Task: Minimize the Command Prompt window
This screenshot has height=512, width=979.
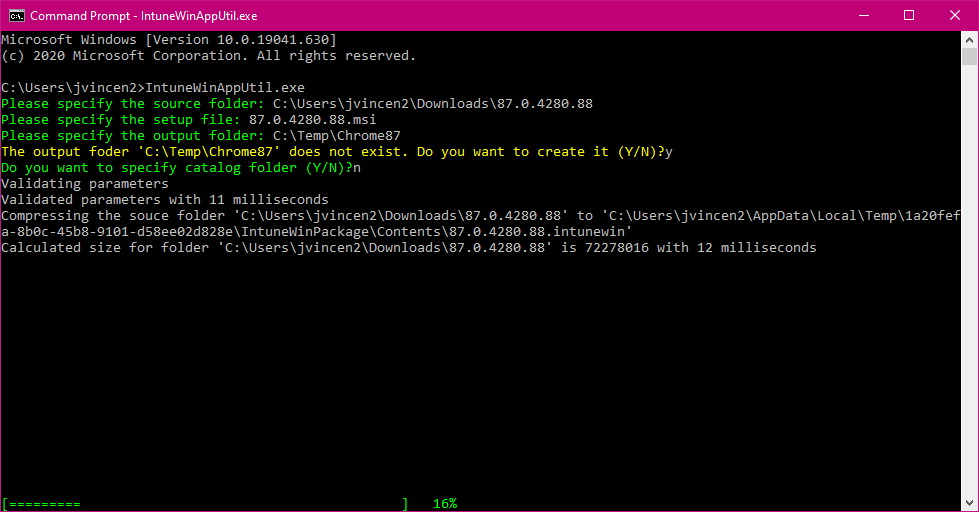Action: coord(864,16)
